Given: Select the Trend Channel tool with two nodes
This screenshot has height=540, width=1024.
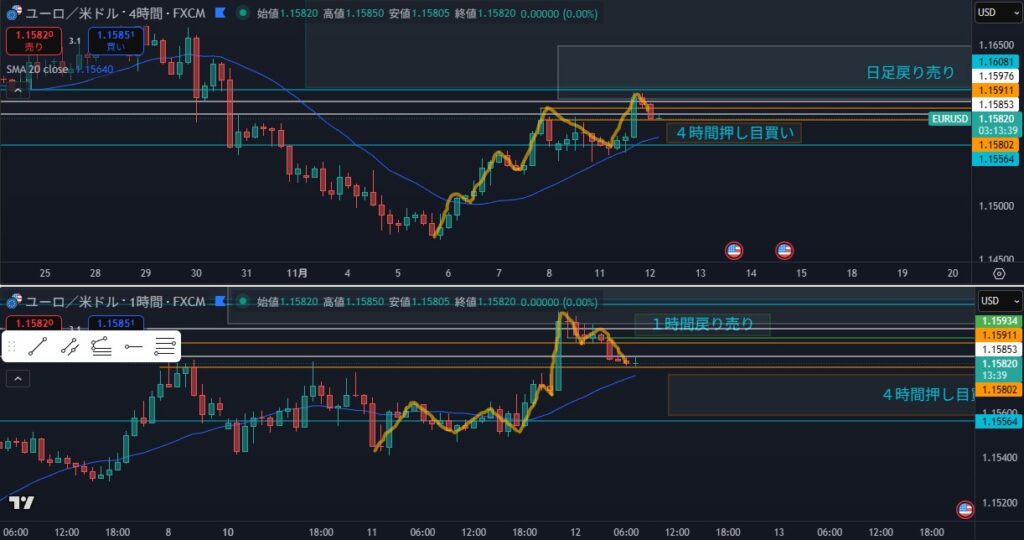Looking at the screenshot, I should tap(69, 347).
